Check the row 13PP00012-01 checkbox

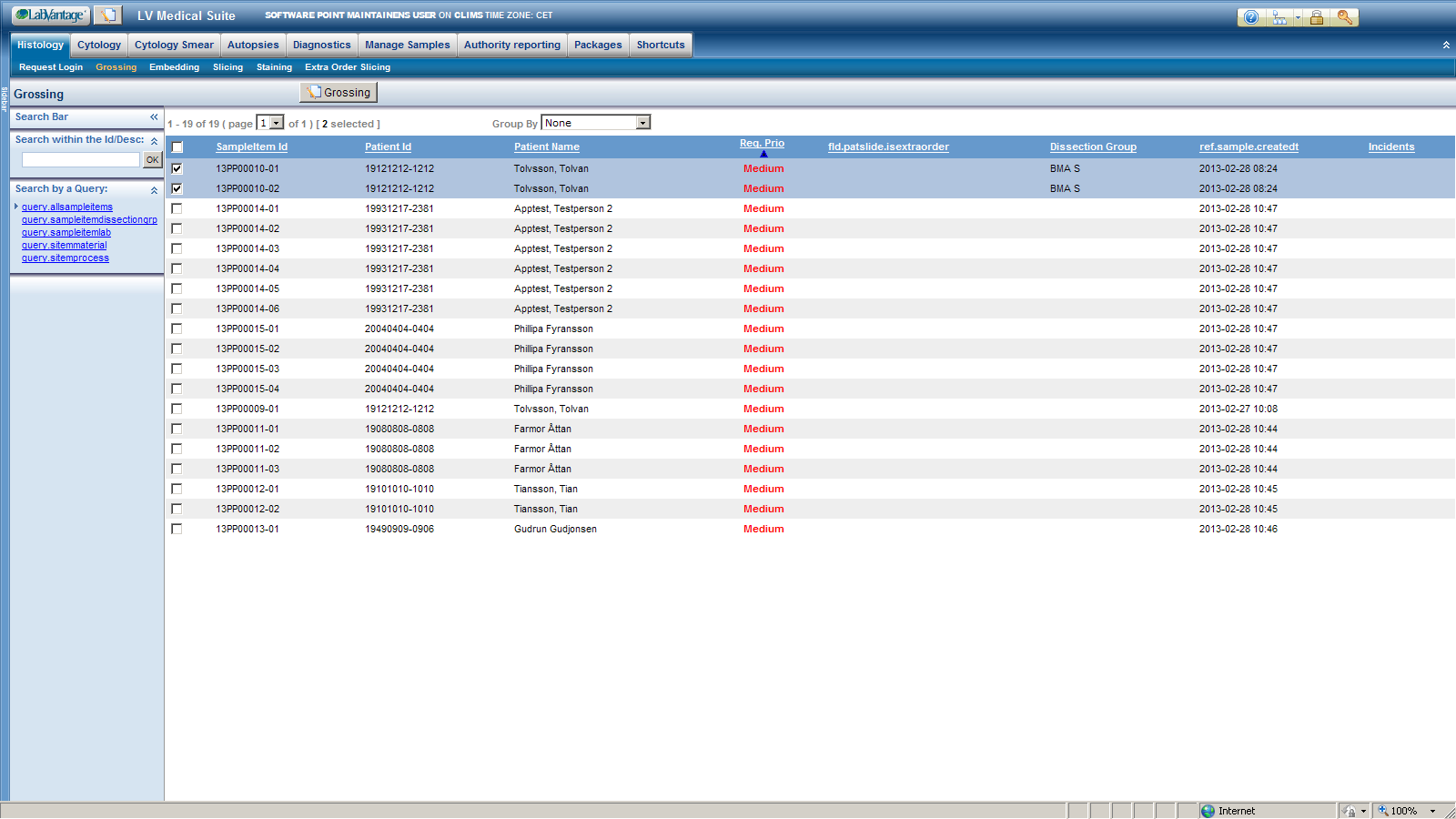(177, 489)
